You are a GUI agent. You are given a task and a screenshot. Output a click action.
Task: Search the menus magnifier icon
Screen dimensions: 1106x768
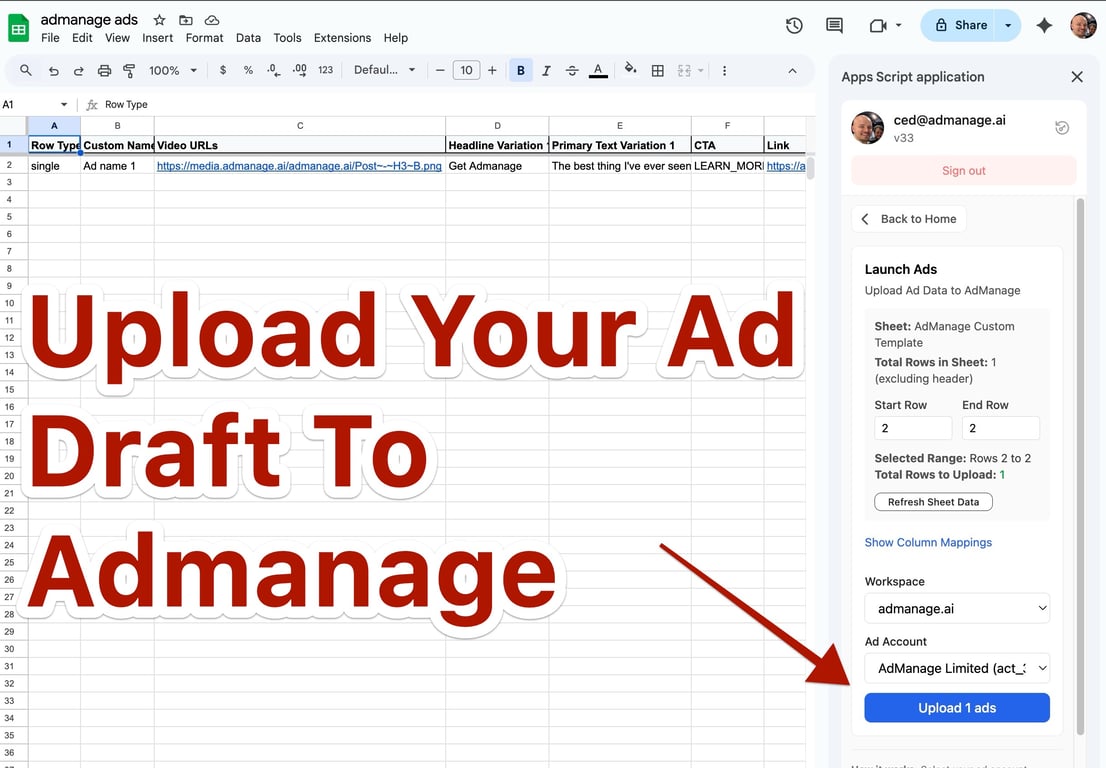25,71
